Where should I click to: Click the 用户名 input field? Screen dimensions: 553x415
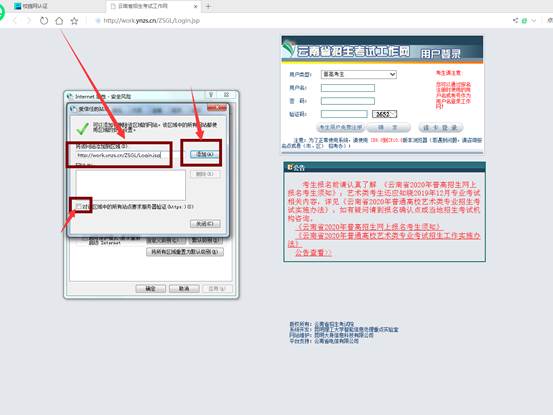348,88
